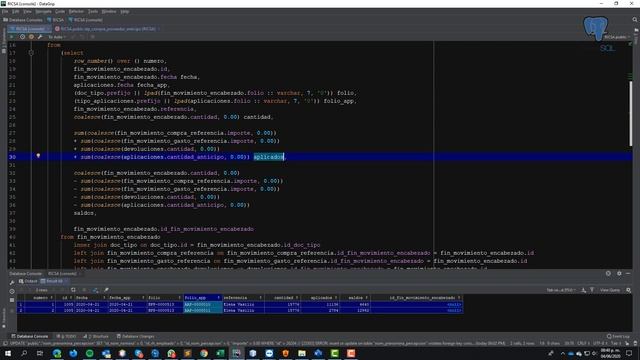Image resolution: width=640 pixels, height=360 pixels.
Task: Open the Window menu
Action: click(x=109, y=11)
